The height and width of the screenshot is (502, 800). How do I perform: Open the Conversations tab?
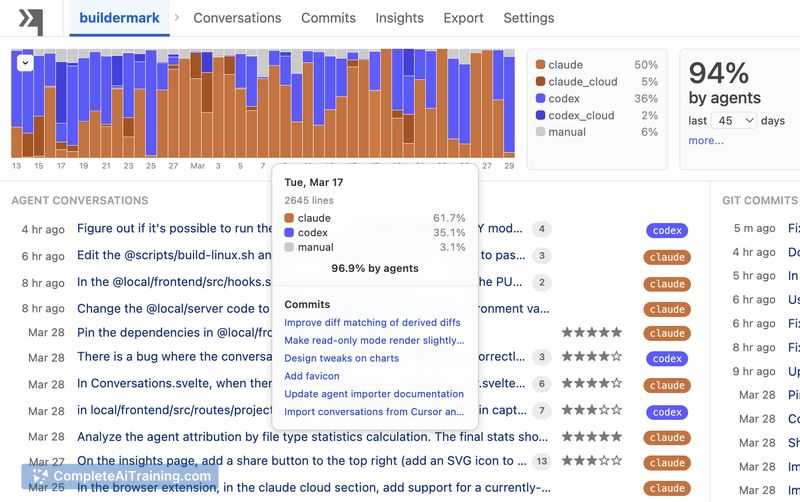point(237,18)
